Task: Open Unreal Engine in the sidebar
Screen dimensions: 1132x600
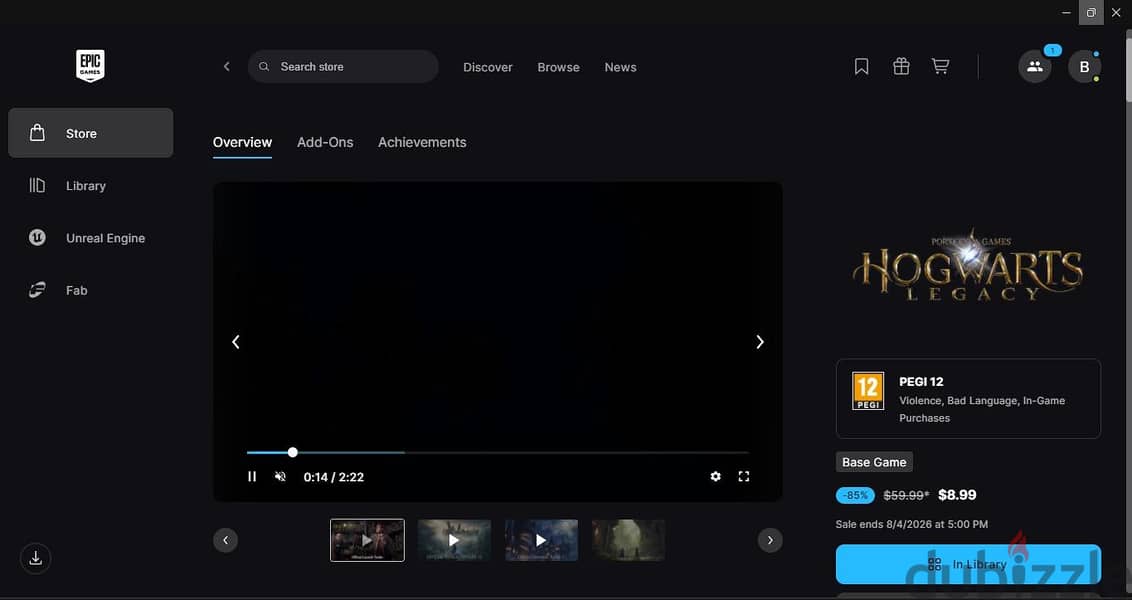Action: pyautogui.click(x=90, y=238)
